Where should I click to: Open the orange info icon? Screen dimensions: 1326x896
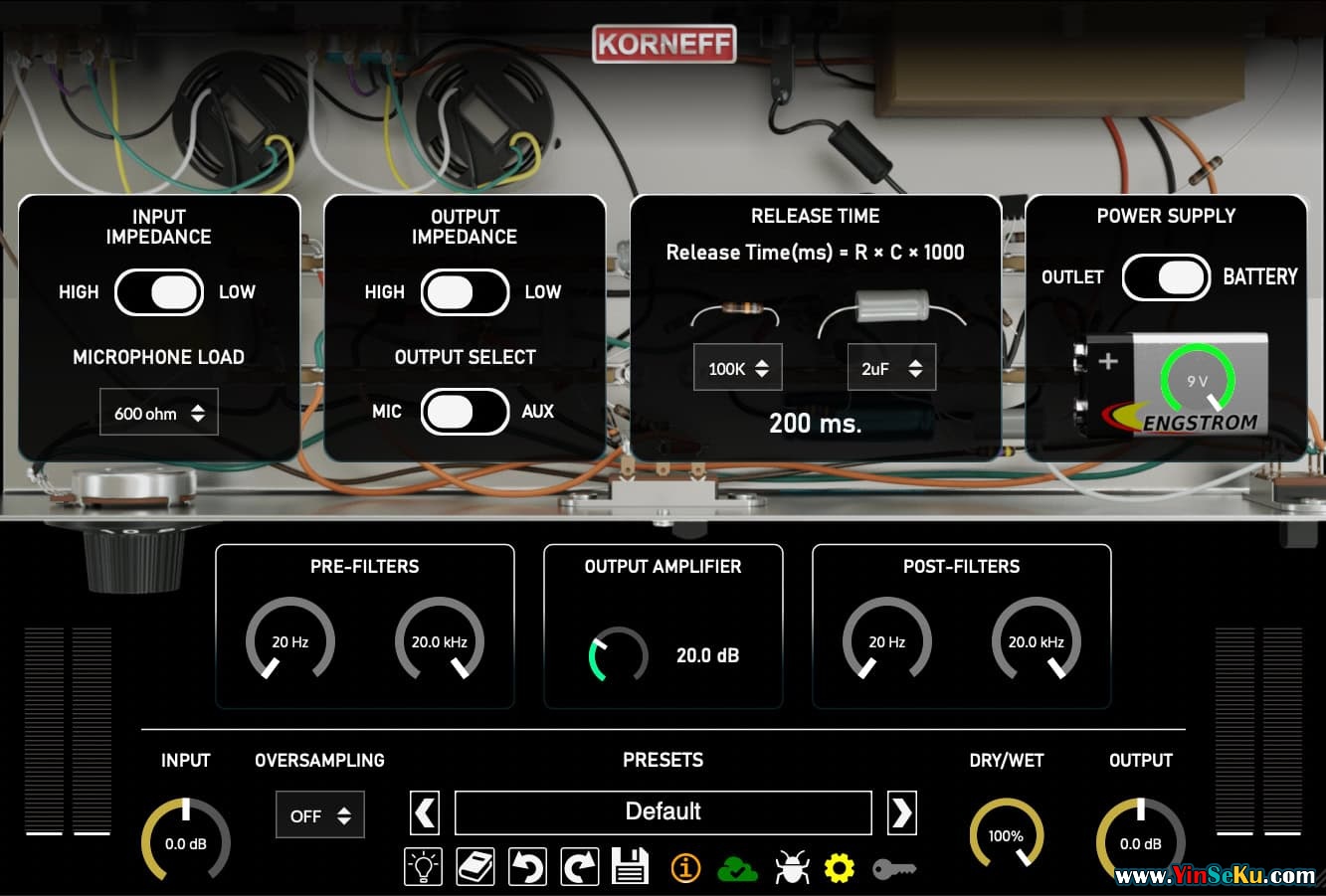(685, 868)
